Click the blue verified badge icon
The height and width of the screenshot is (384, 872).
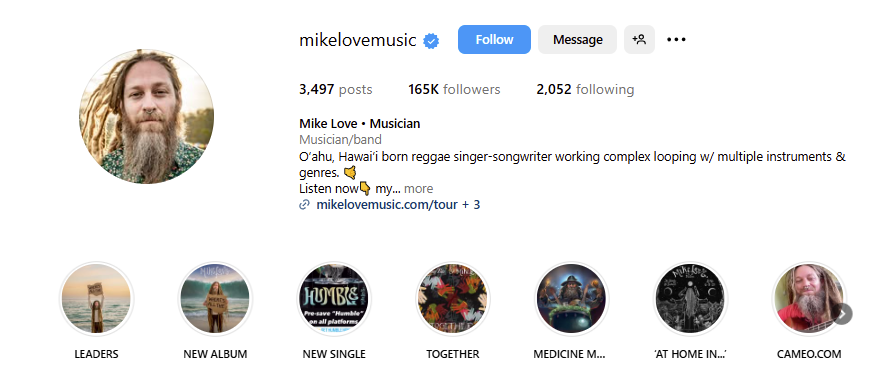pyautogui.click(x=431, y=41)
